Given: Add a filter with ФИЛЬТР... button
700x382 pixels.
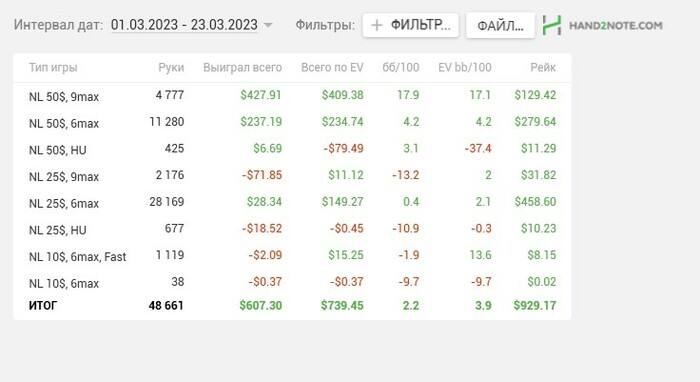Looking at the screenshot, I should [x=410, y=25].
